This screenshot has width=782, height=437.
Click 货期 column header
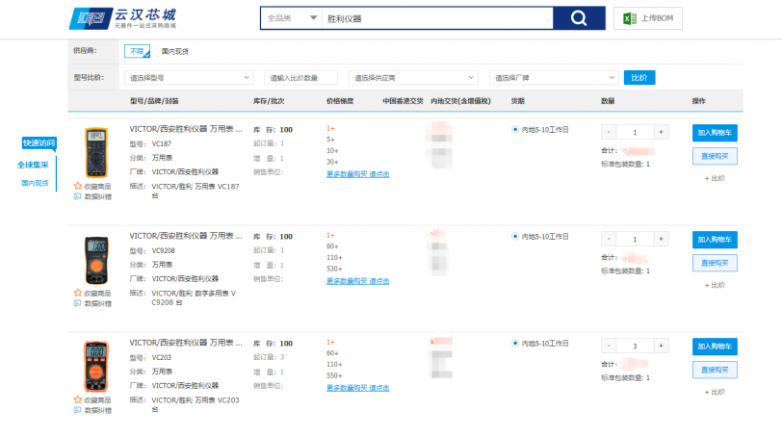pos(518,101)
